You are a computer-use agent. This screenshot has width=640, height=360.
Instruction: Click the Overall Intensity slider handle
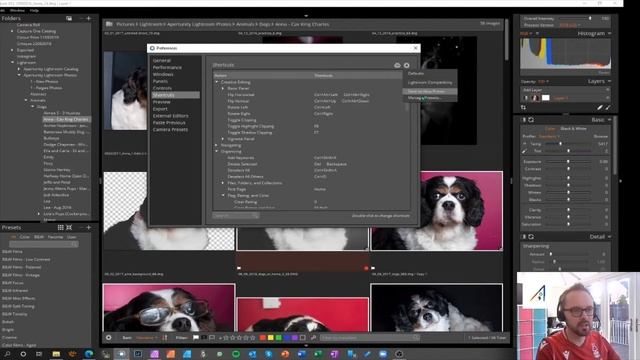pos(590,18)
